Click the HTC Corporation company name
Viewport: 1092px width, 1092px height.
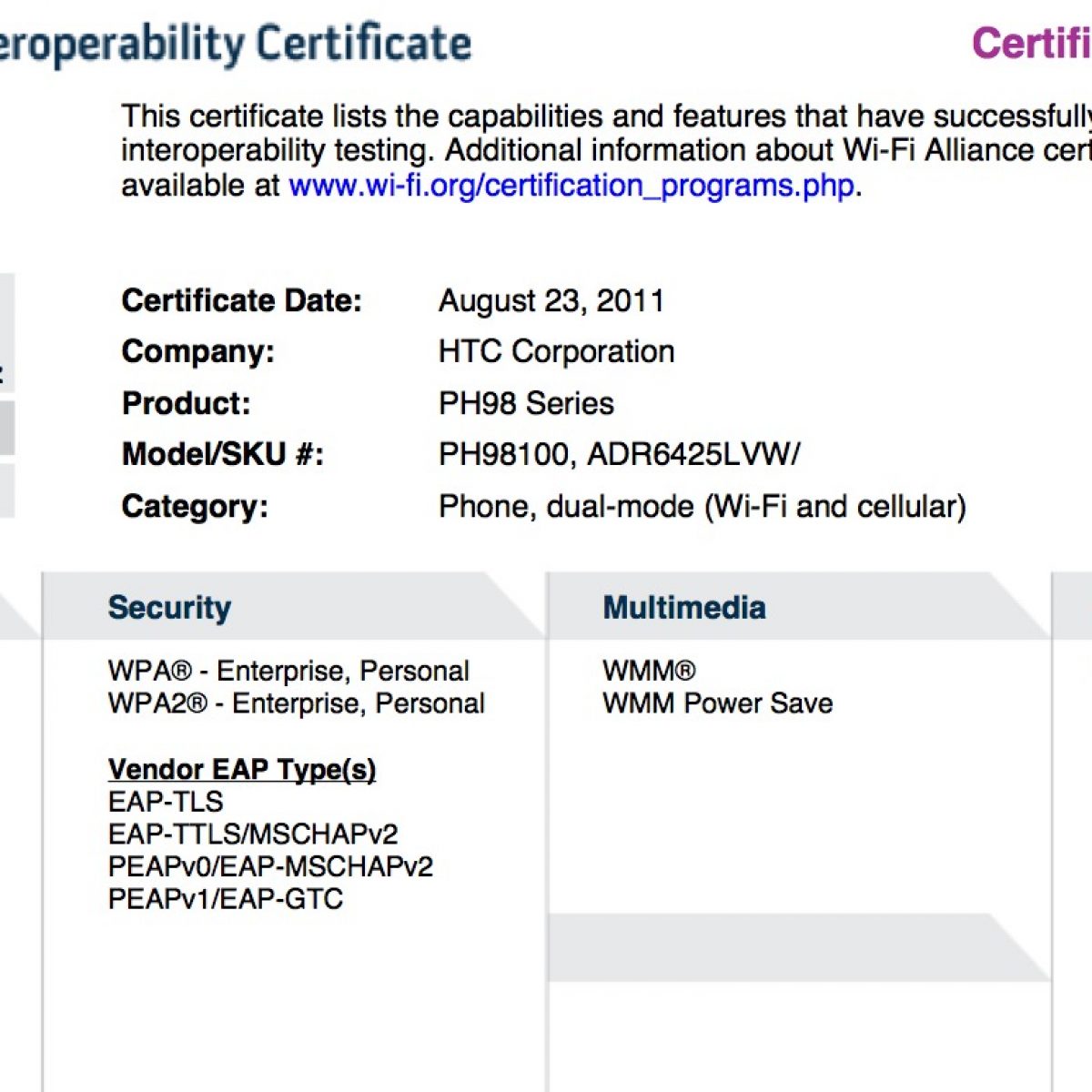[x=556, y=351]
